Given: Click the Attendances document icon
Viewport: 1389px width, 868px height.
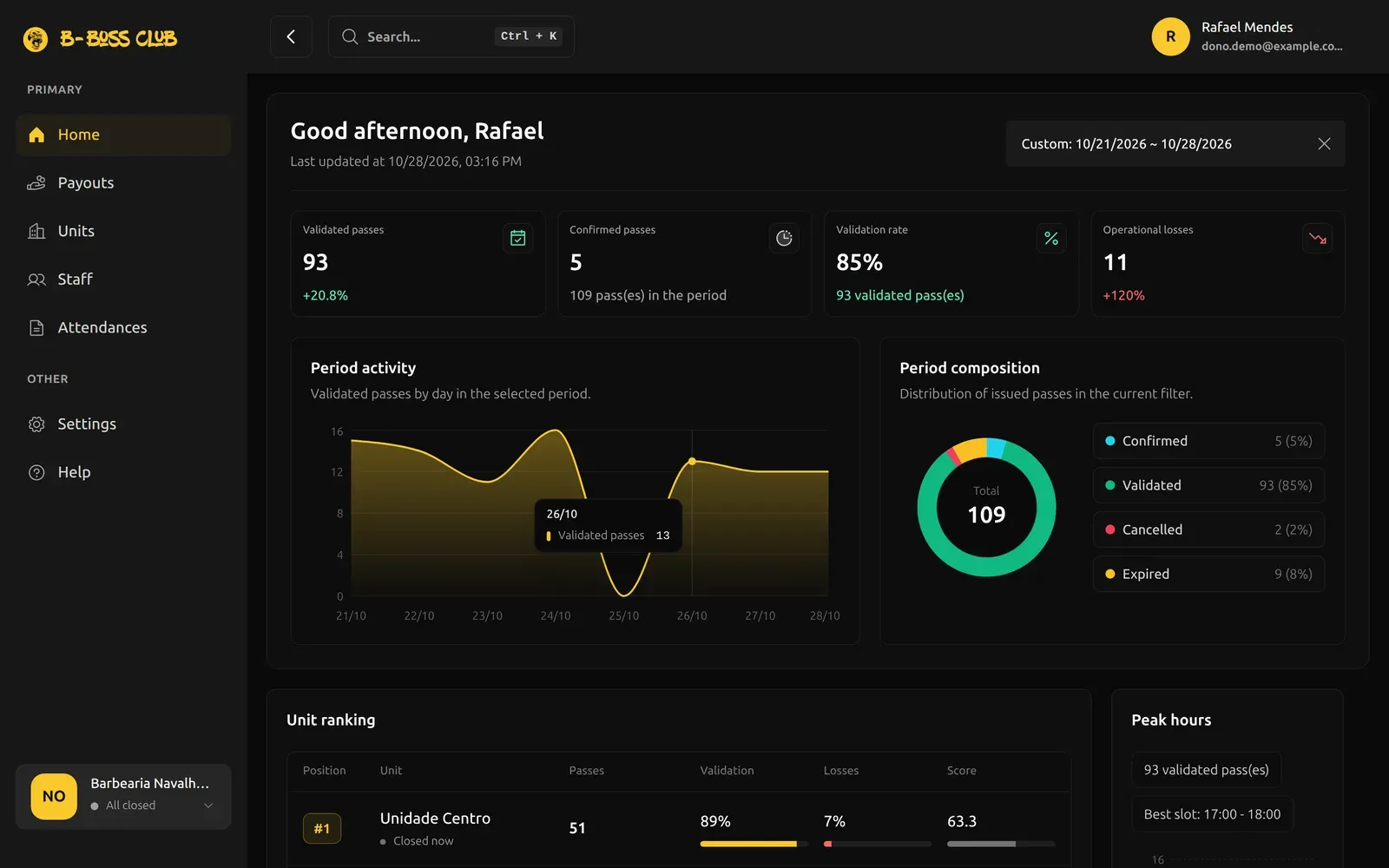Looking at the screenshot, I should [36, 327].
